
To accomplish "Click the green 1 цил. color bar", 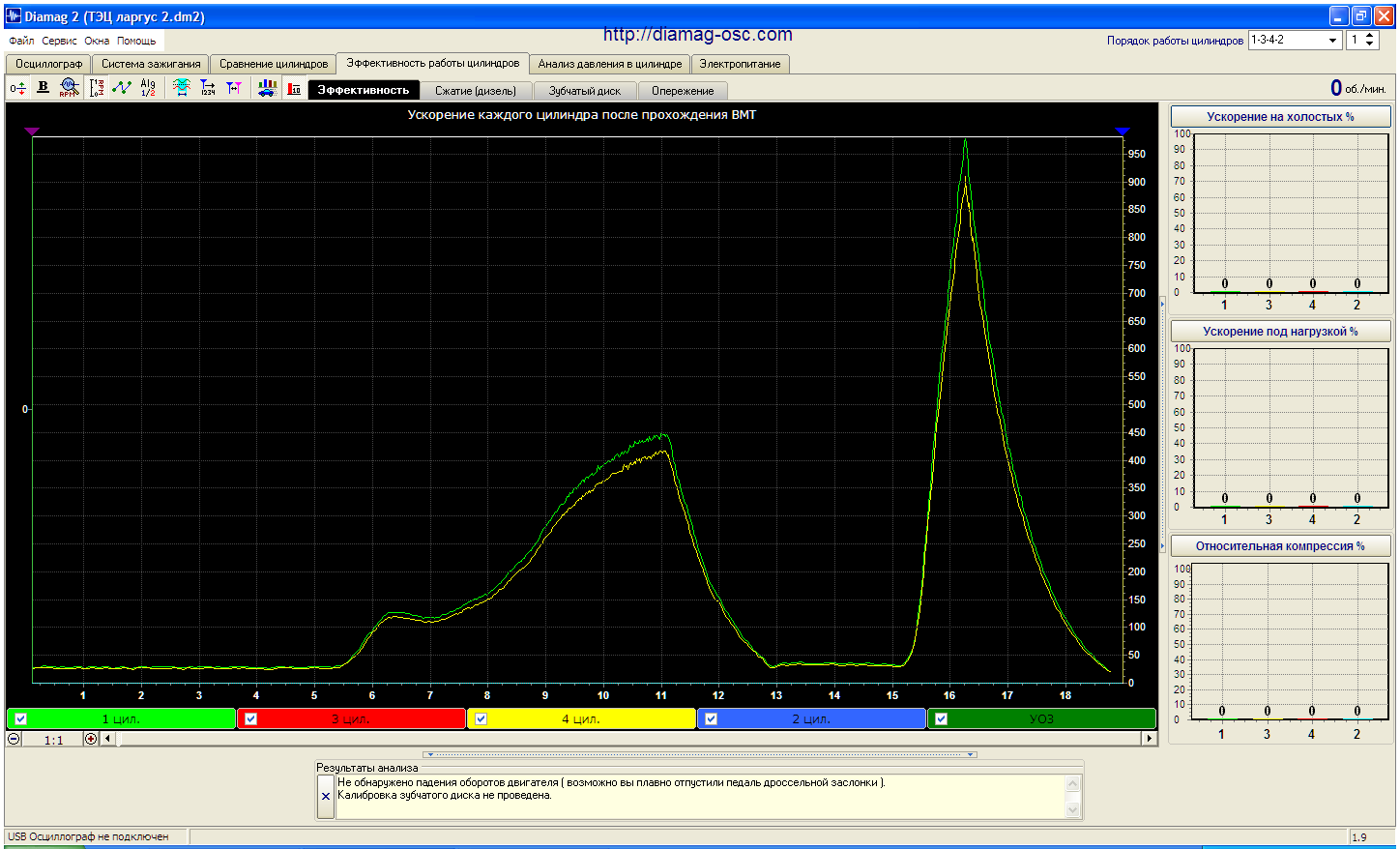I will tap(122, 718).
